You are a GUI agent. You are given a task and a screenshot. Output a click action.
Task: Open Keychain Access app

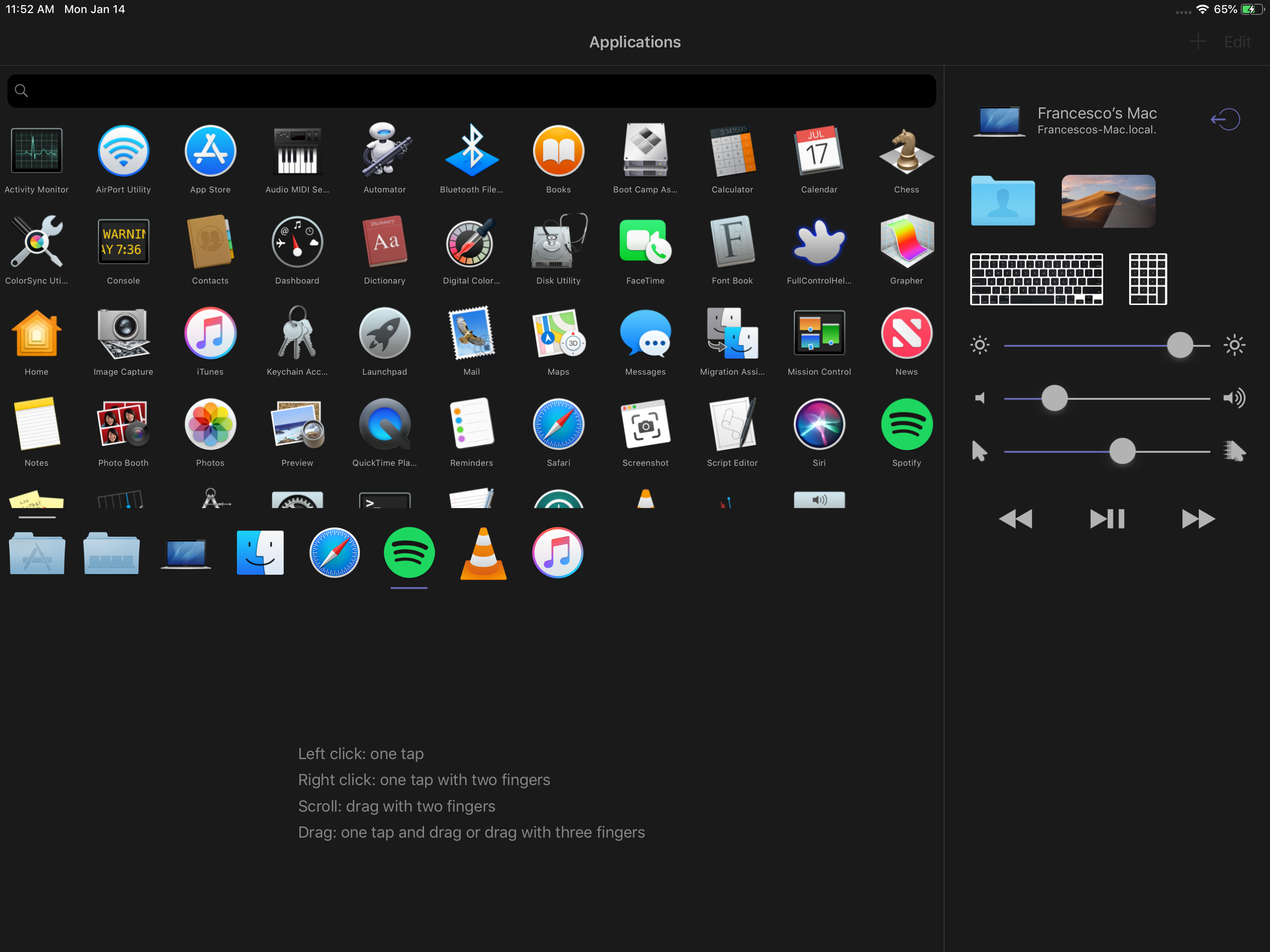[x=297, y=334]
